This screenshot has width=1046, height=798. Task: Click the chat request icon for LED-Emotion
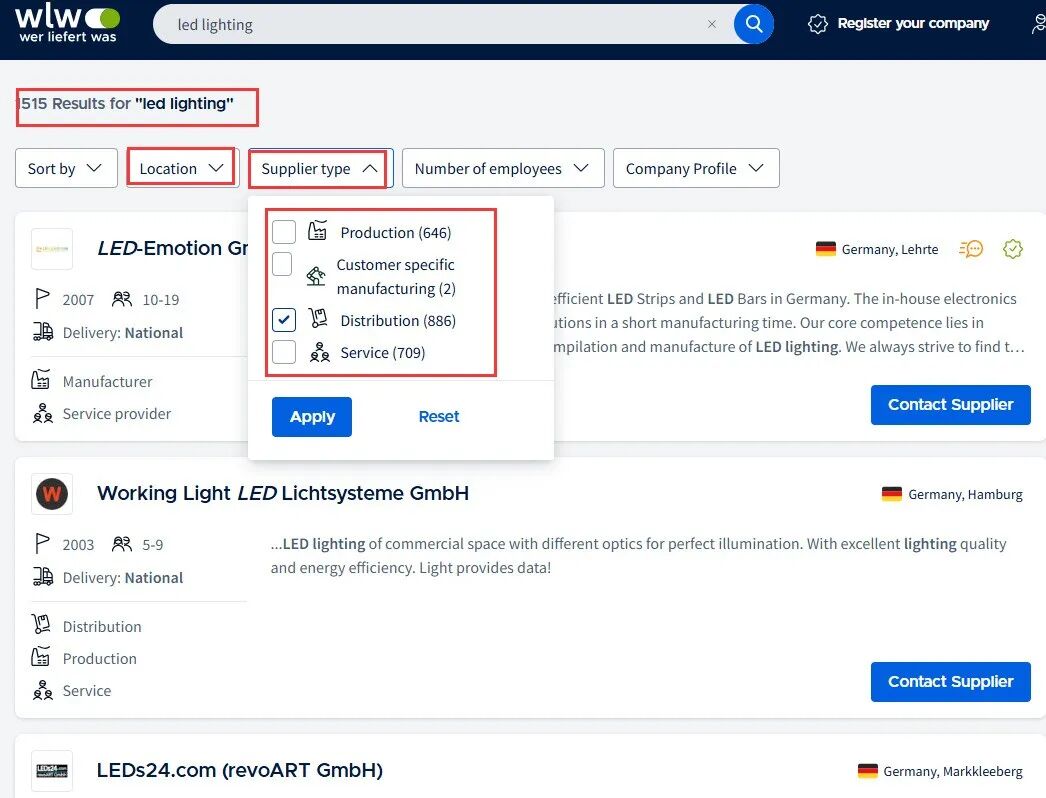click(970, 249)
